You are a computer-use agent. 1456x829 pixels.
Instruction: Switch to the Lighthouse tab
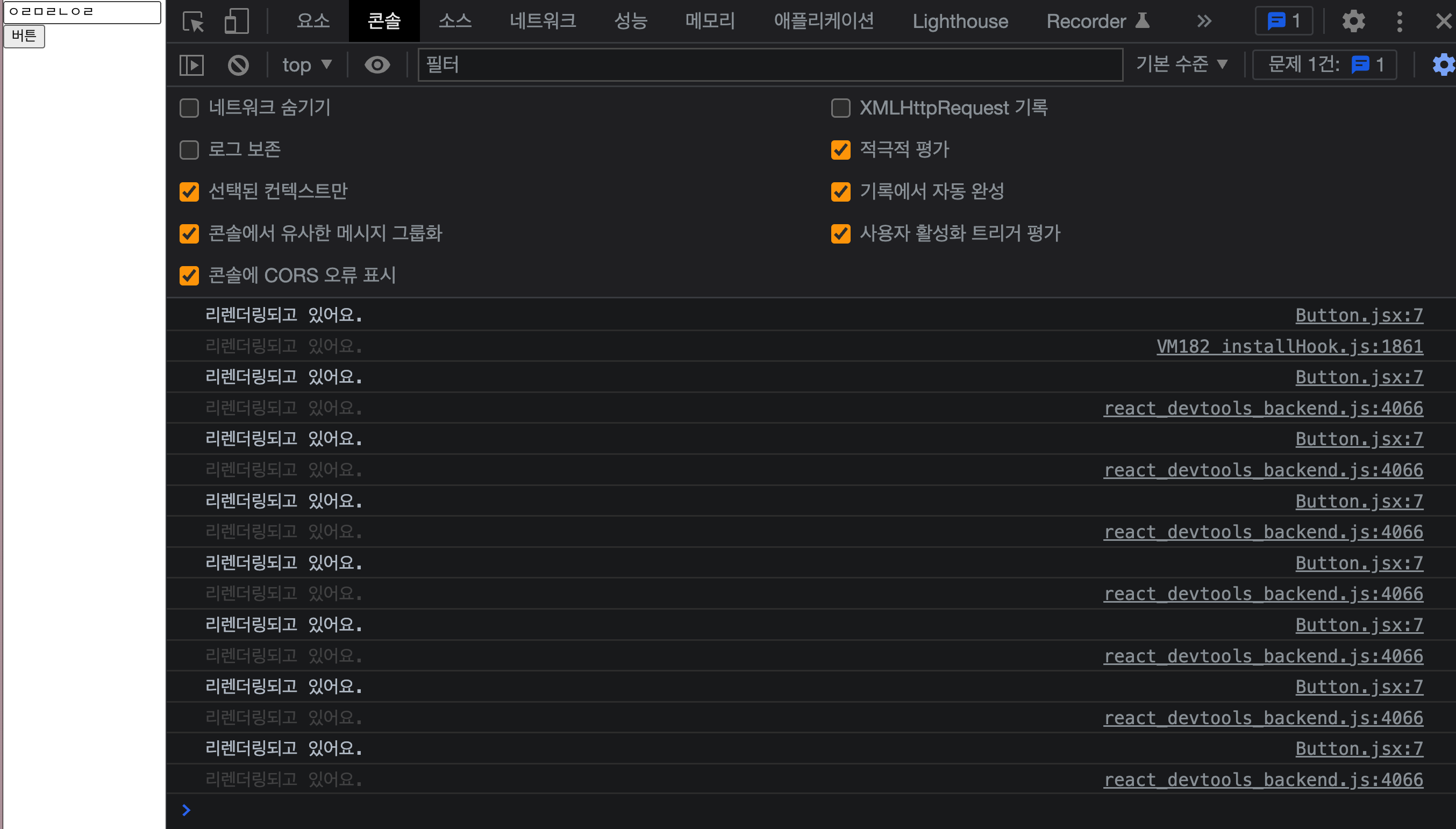coord(960,22)
